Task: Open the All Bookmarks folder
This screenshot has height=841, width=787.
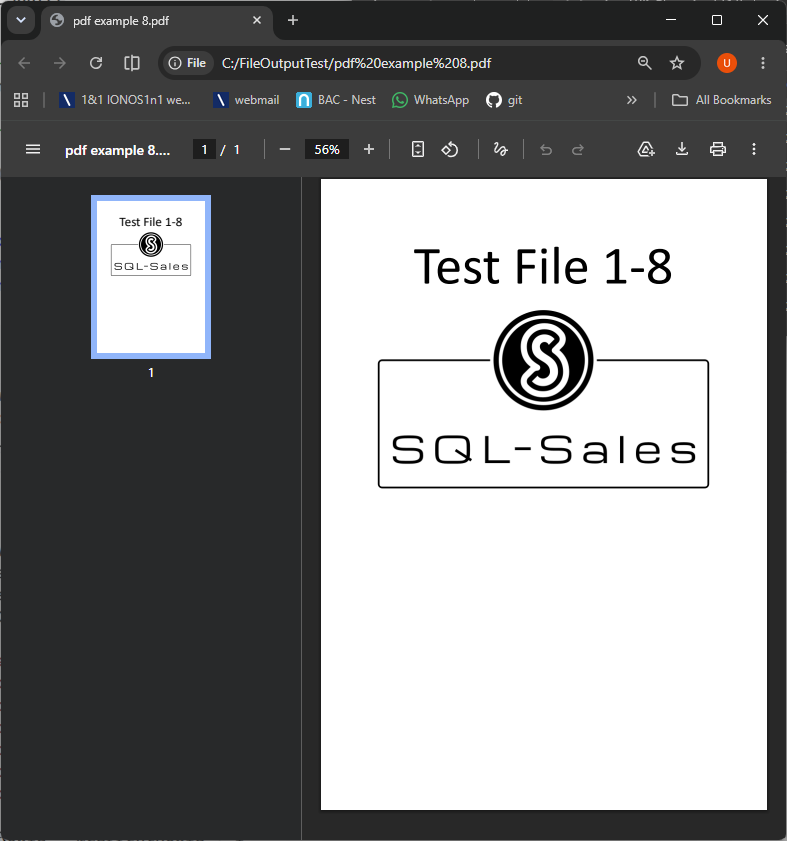Action: click(x=722, y=100)
